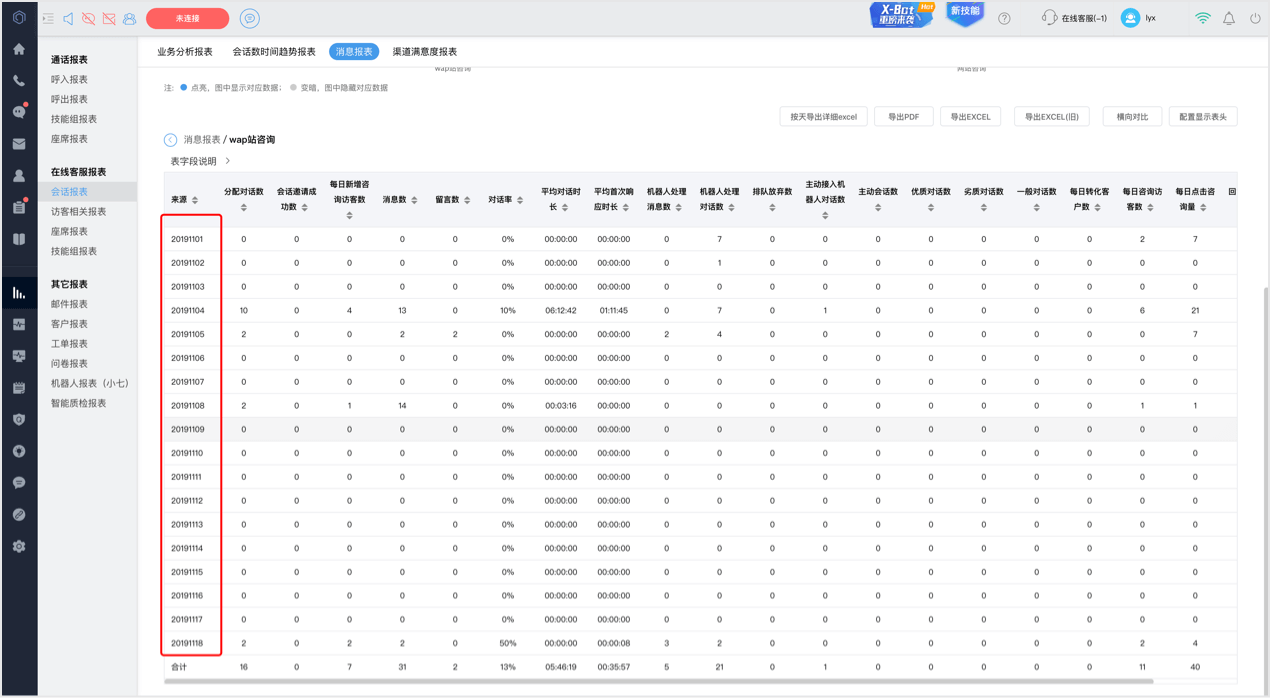Click the 导出PDF button

click(903, 117)
